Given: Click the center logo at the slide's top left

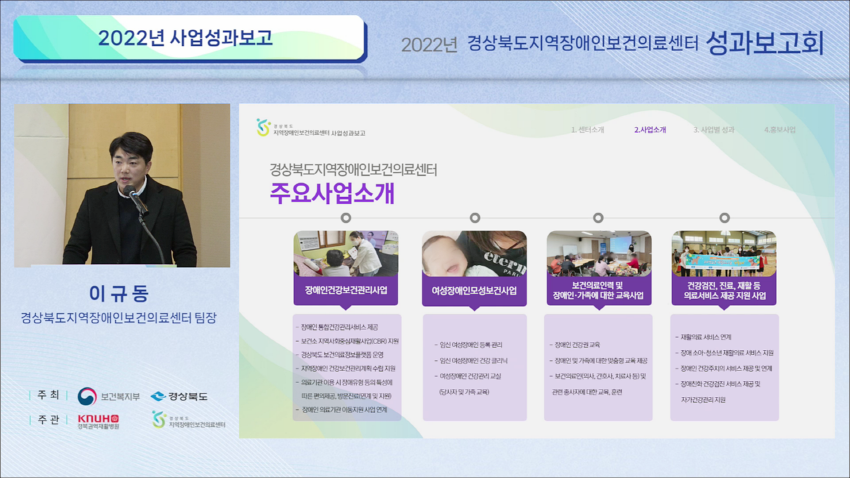Looking at the screenshot, I should tap(263, 127).
